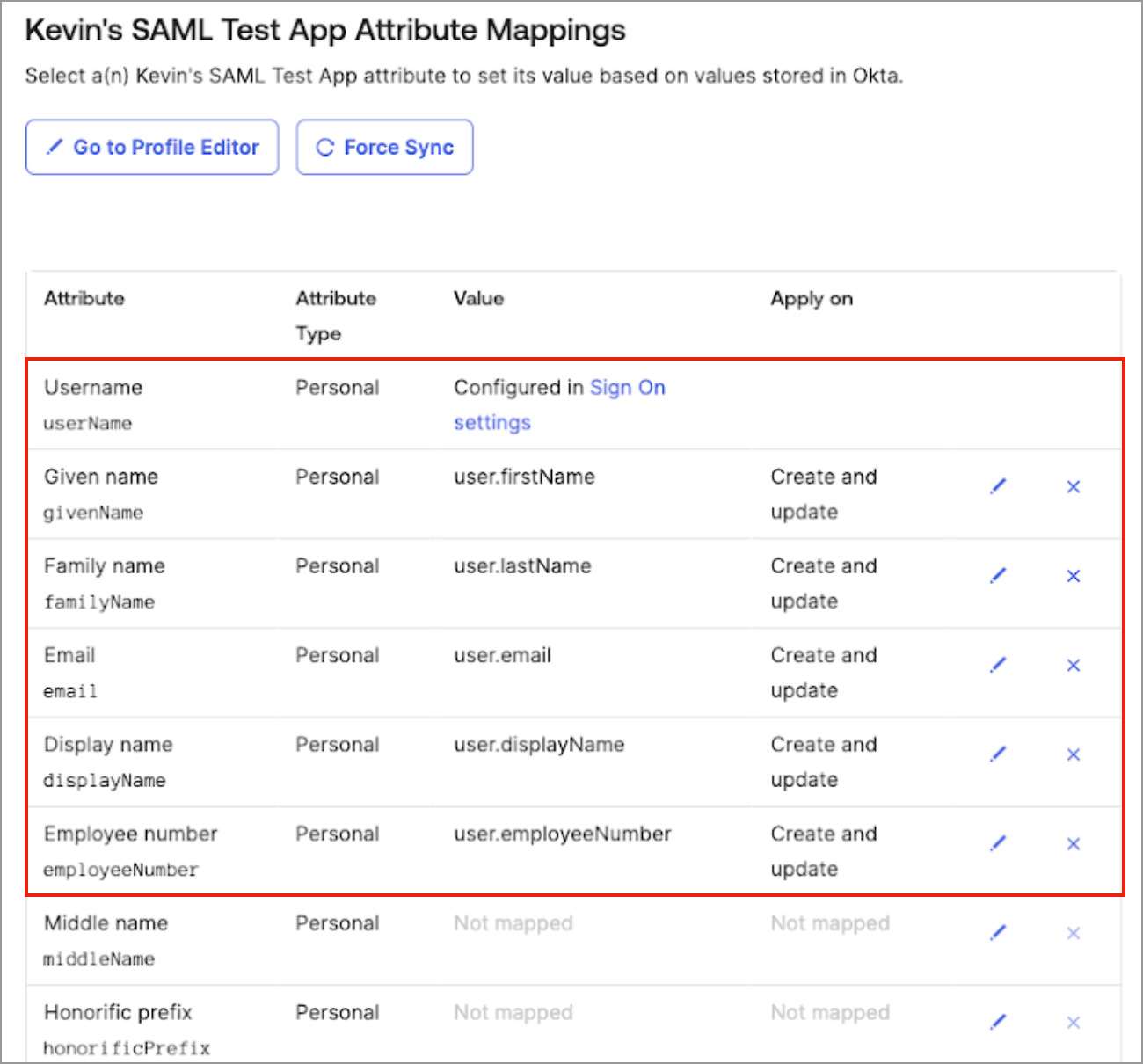Click the givenName variable text

(93, 513)
